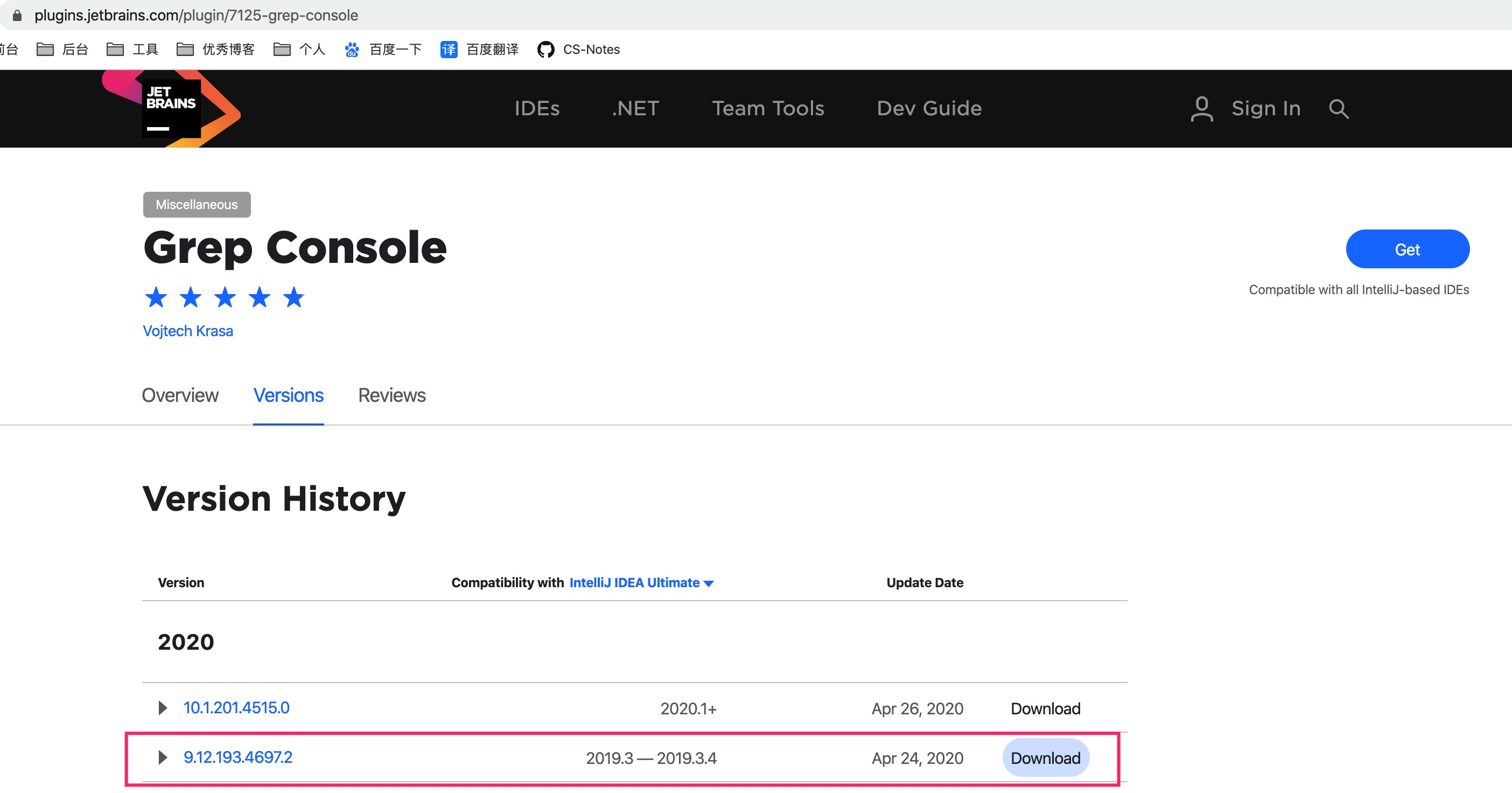
Task: Open the IDEs menu
Action: tap(537, 109)
